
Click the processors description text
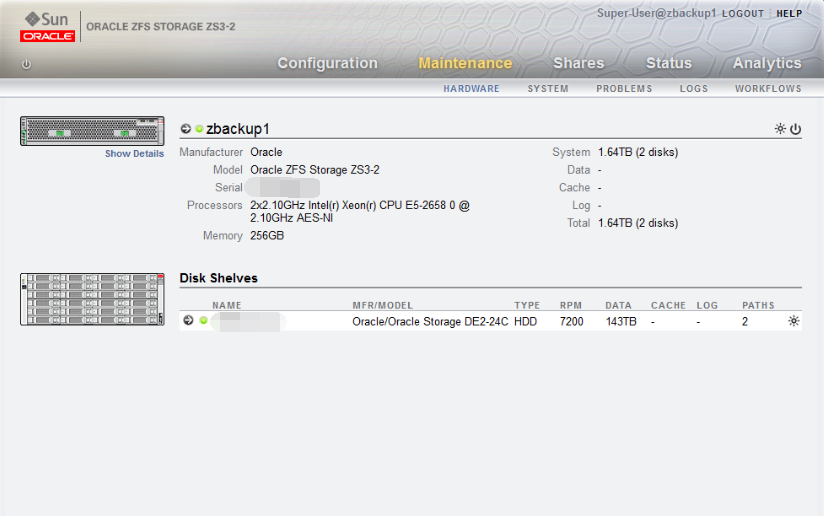(x=359, y=211)
